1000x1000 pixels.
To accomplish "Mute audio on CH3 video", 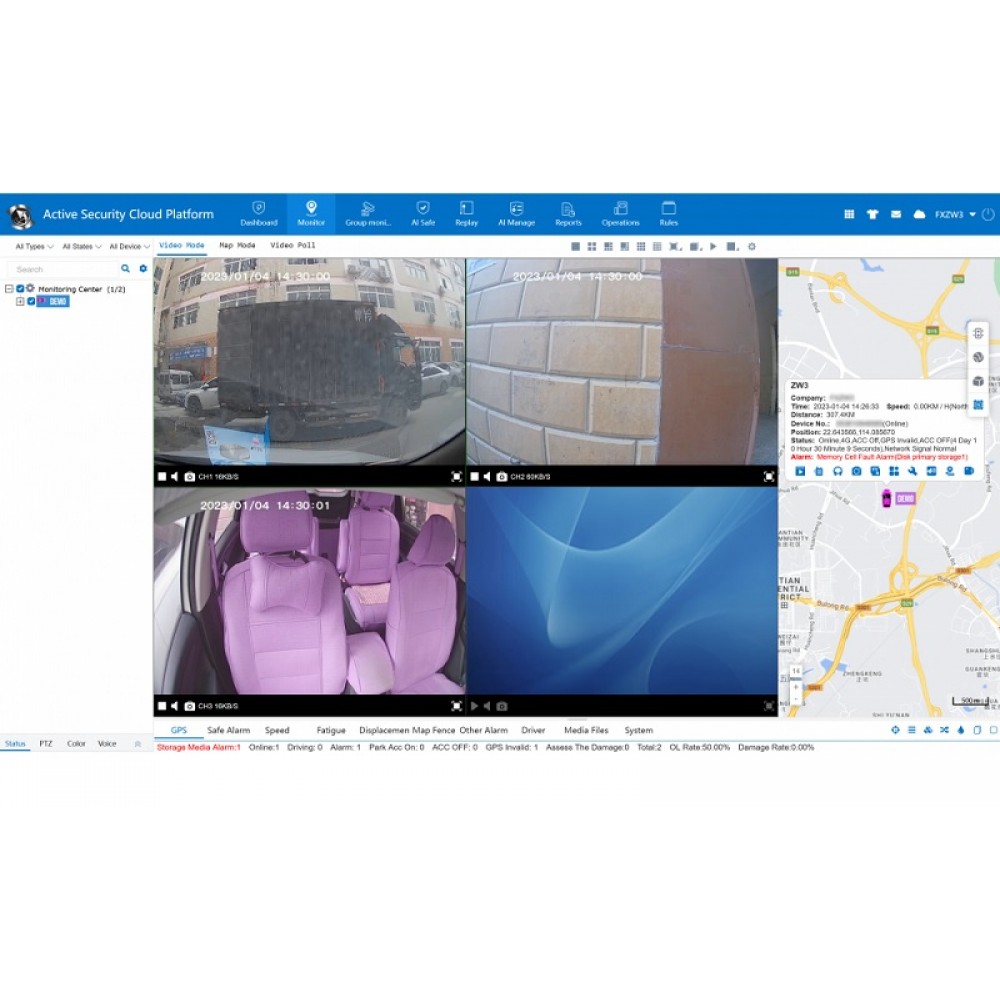I will coord(174,705).
